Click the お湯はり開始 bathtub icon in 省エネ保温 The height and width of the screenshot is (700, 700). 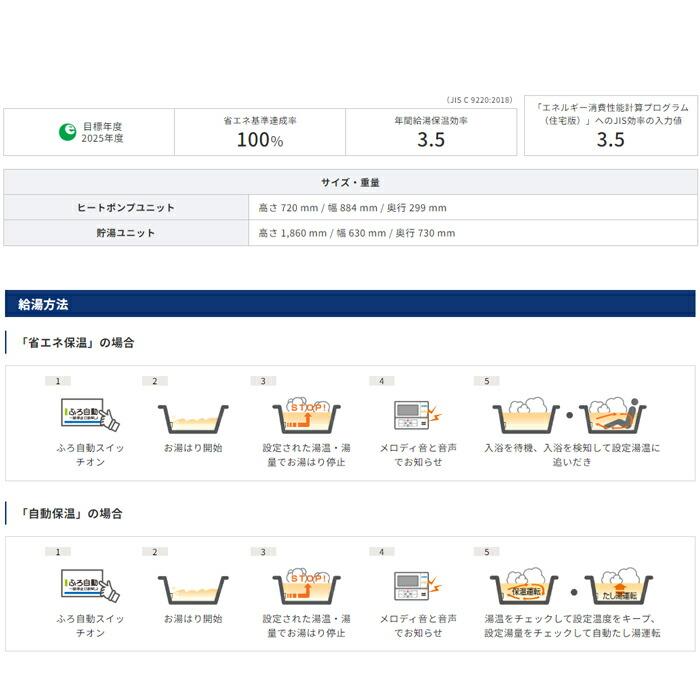(x=193, y=419)
